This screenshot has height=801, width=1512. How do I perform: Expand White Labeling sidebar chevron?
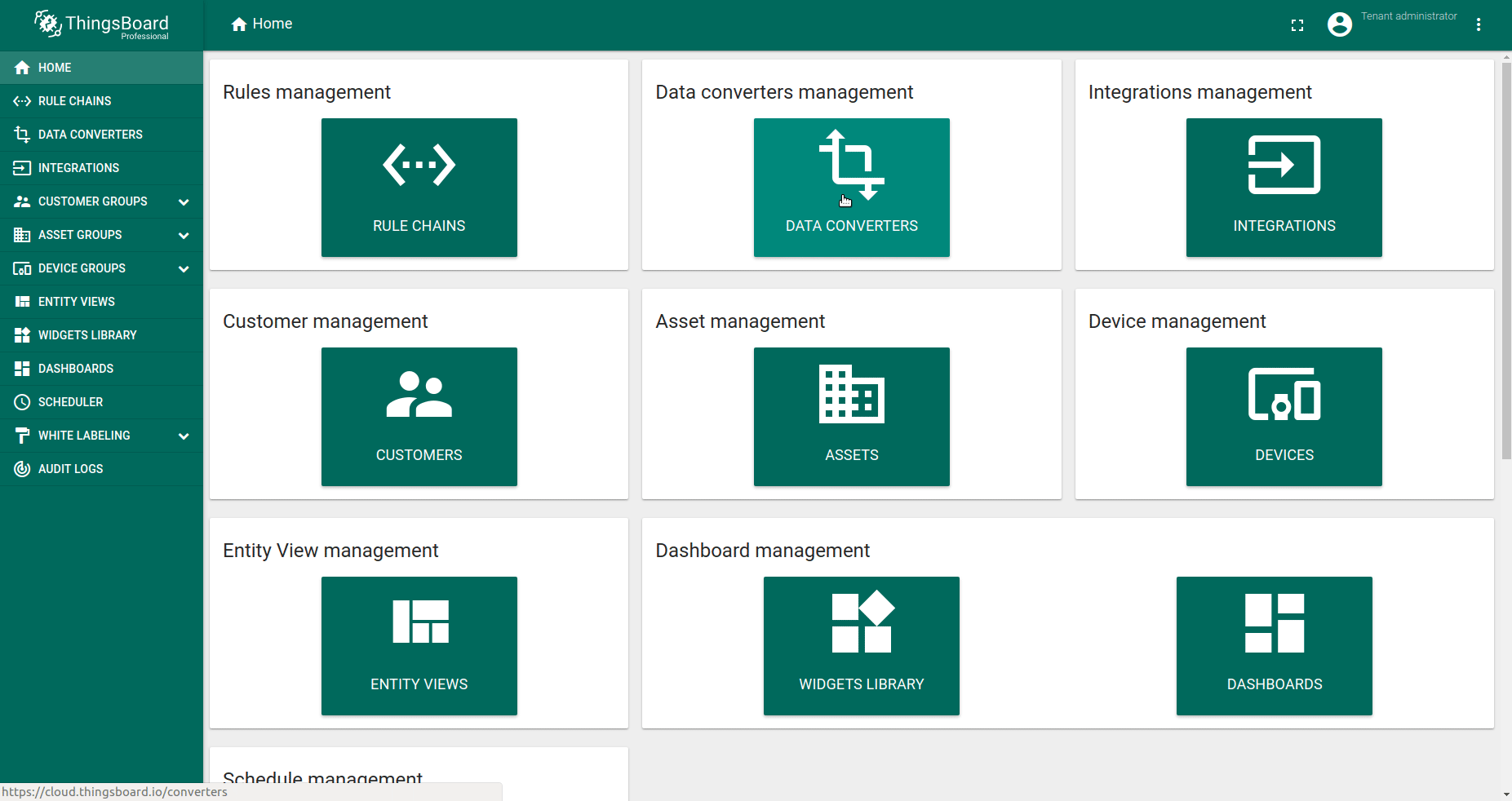tap(184, 436)
